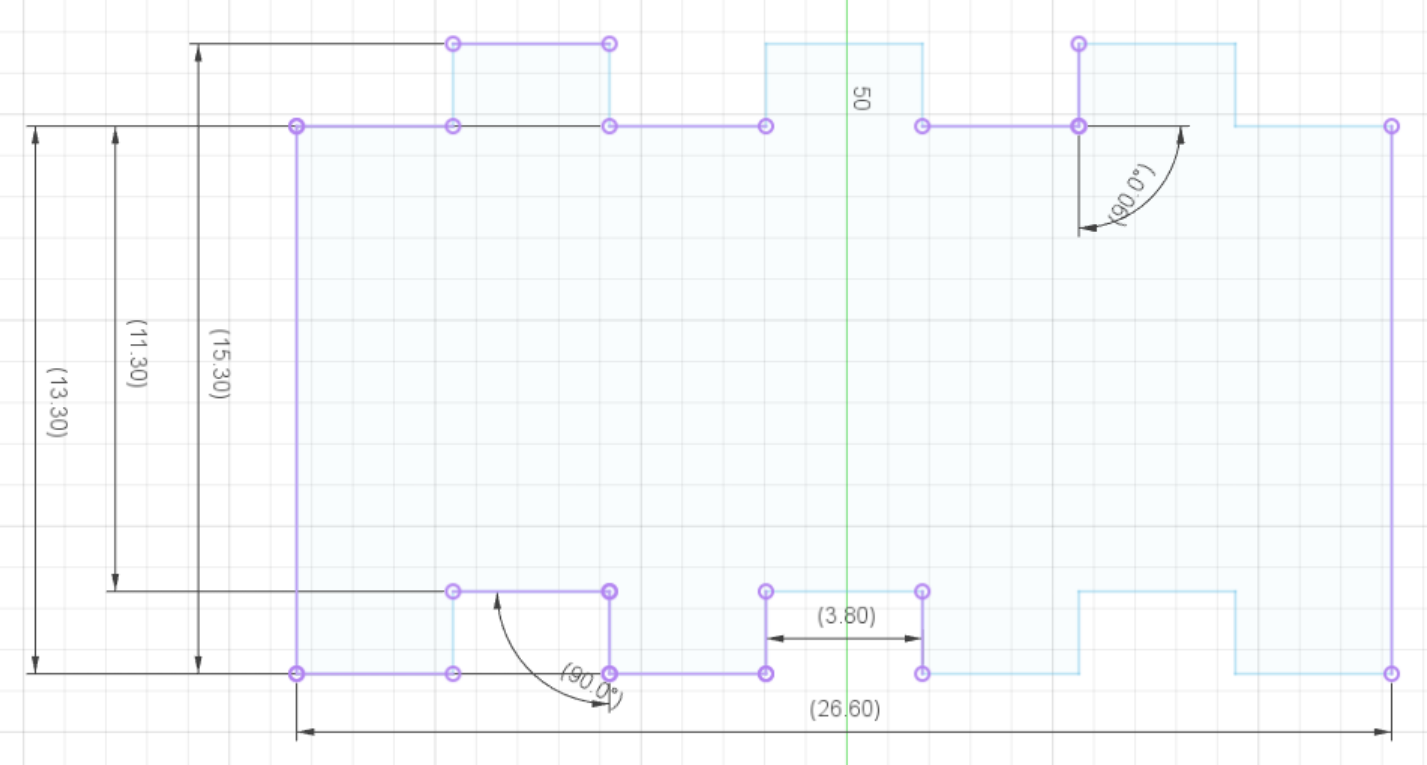1427x765 pixels.
Task: Select sketch point at profile's bottom-left corner
Action: [296, 674]
